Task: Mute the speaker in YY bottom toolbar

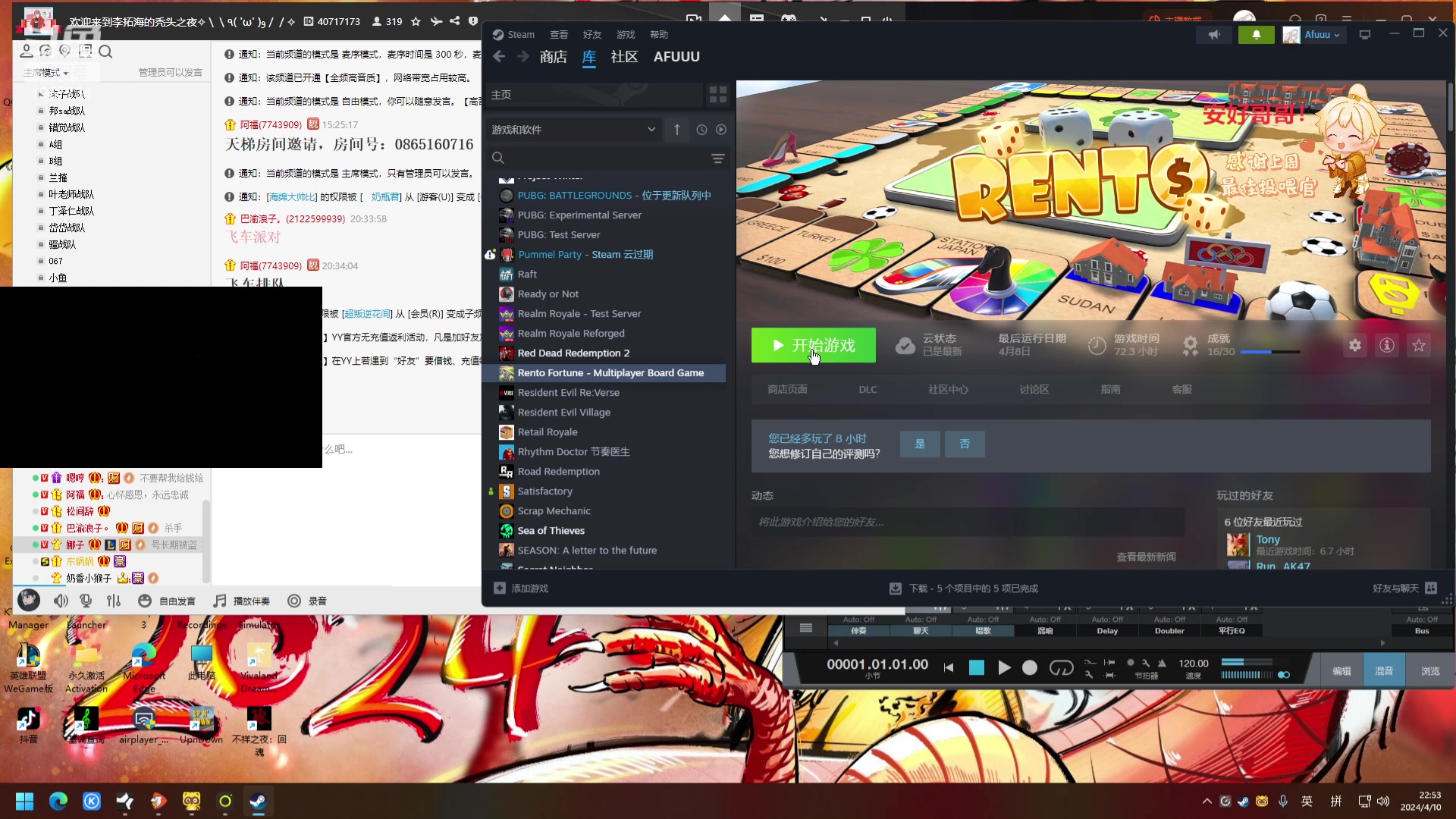Action: coord(61,601)
